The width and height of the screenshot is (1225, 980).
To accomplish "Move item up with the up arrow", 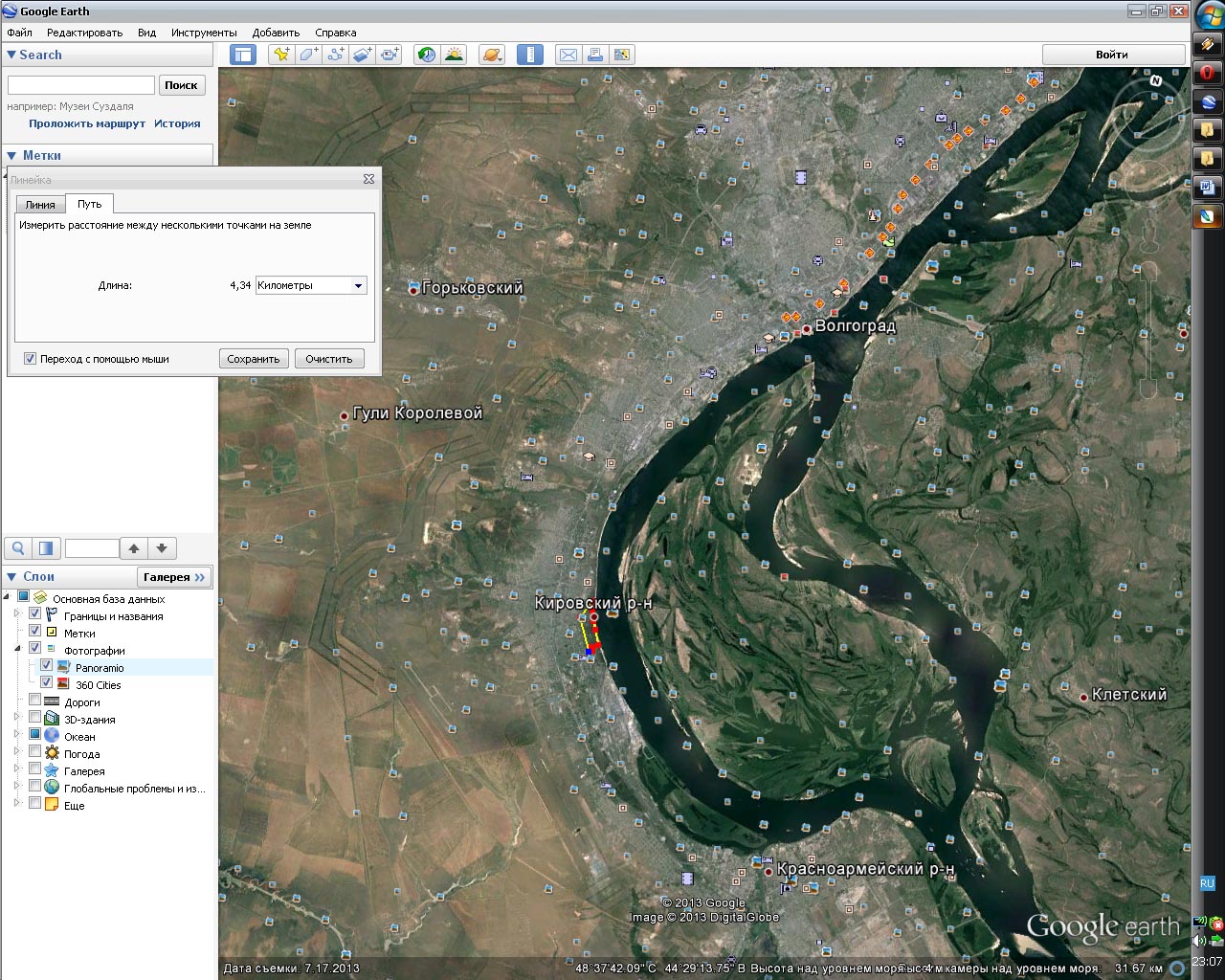I will 134,548.
